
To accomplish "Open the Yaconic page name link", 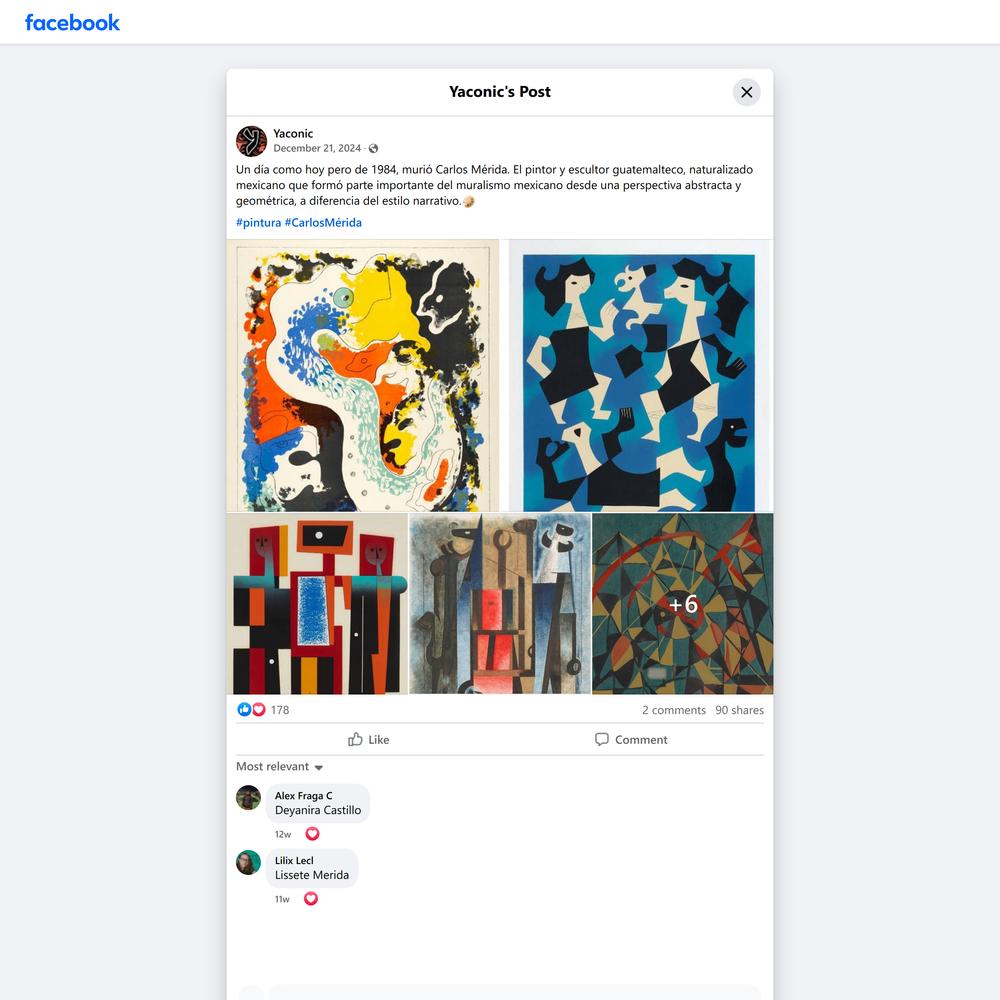I will pos(293,133).
